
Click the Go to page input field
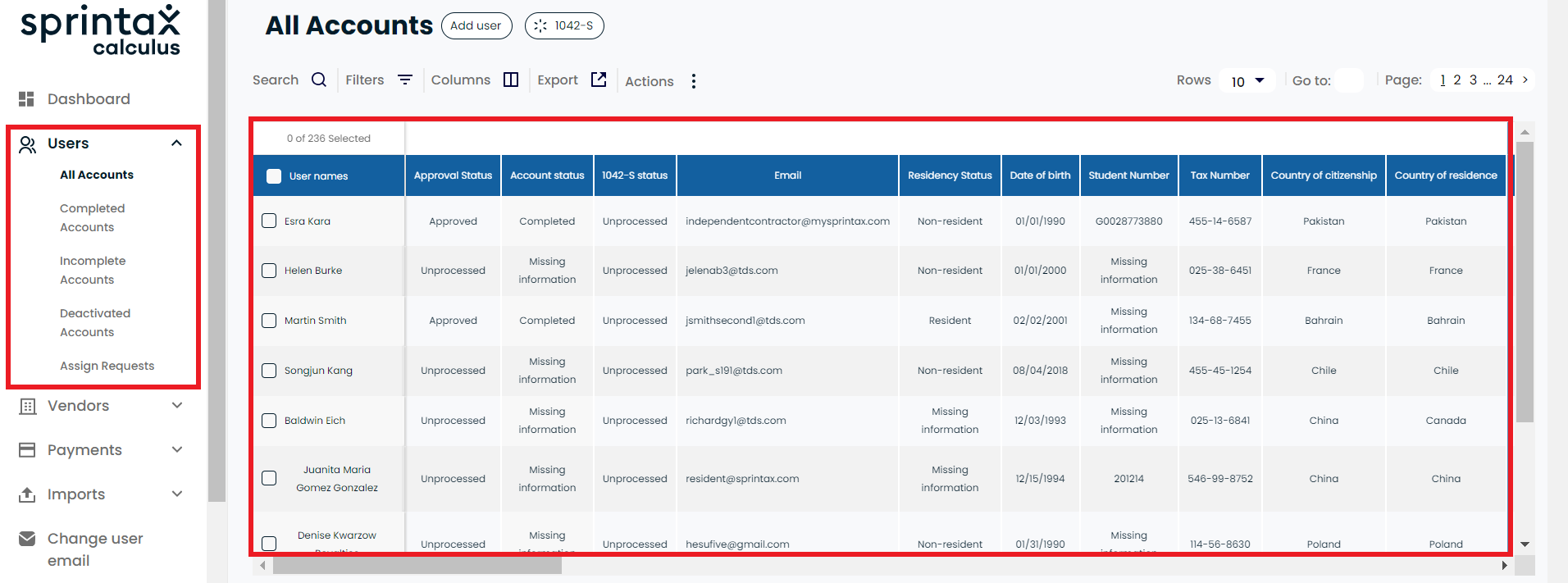click(x=1349, y=80)
